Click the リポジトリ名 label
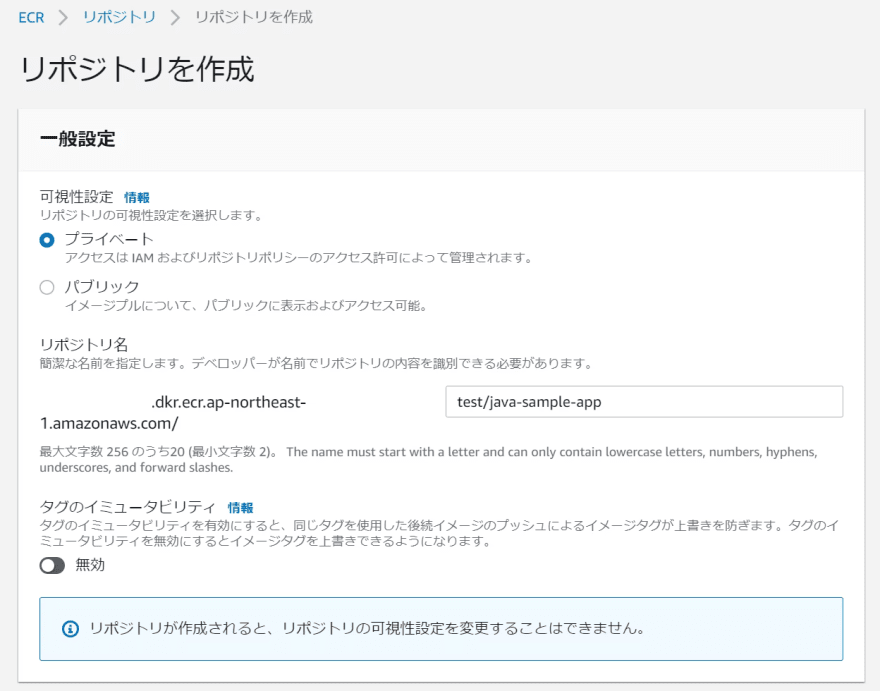This screenshot has width=880, height=691. click(x=84, y=344)
